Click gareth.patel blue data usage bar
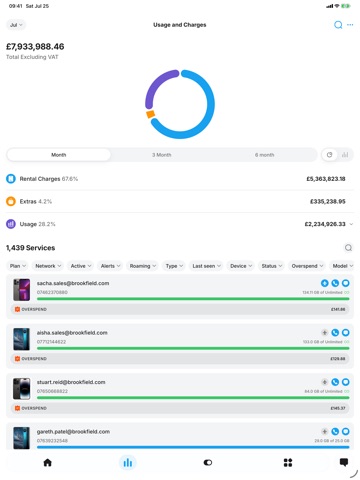This screenshot has height=480, width=360. click(193, 447)
